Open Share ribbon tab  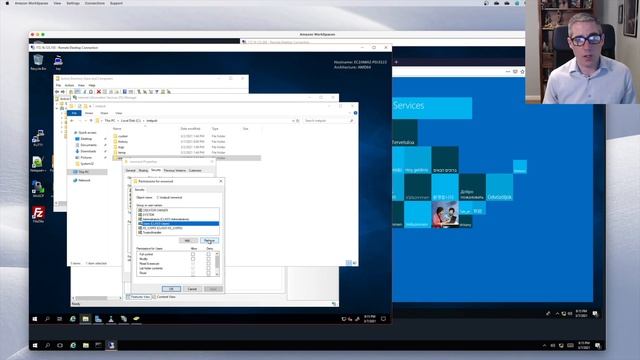point(104,113)
